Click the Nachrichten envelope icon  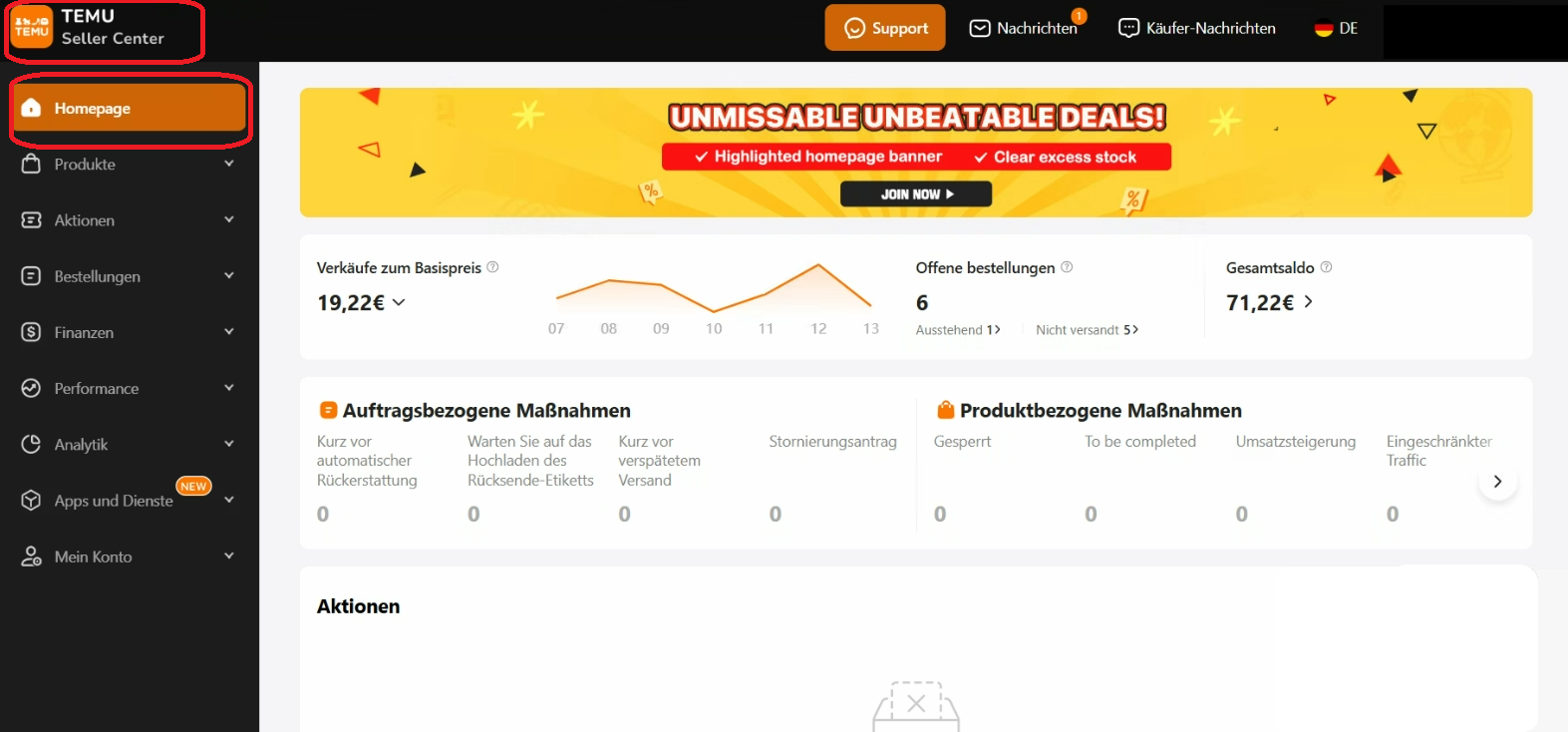[x=980, y=29]
